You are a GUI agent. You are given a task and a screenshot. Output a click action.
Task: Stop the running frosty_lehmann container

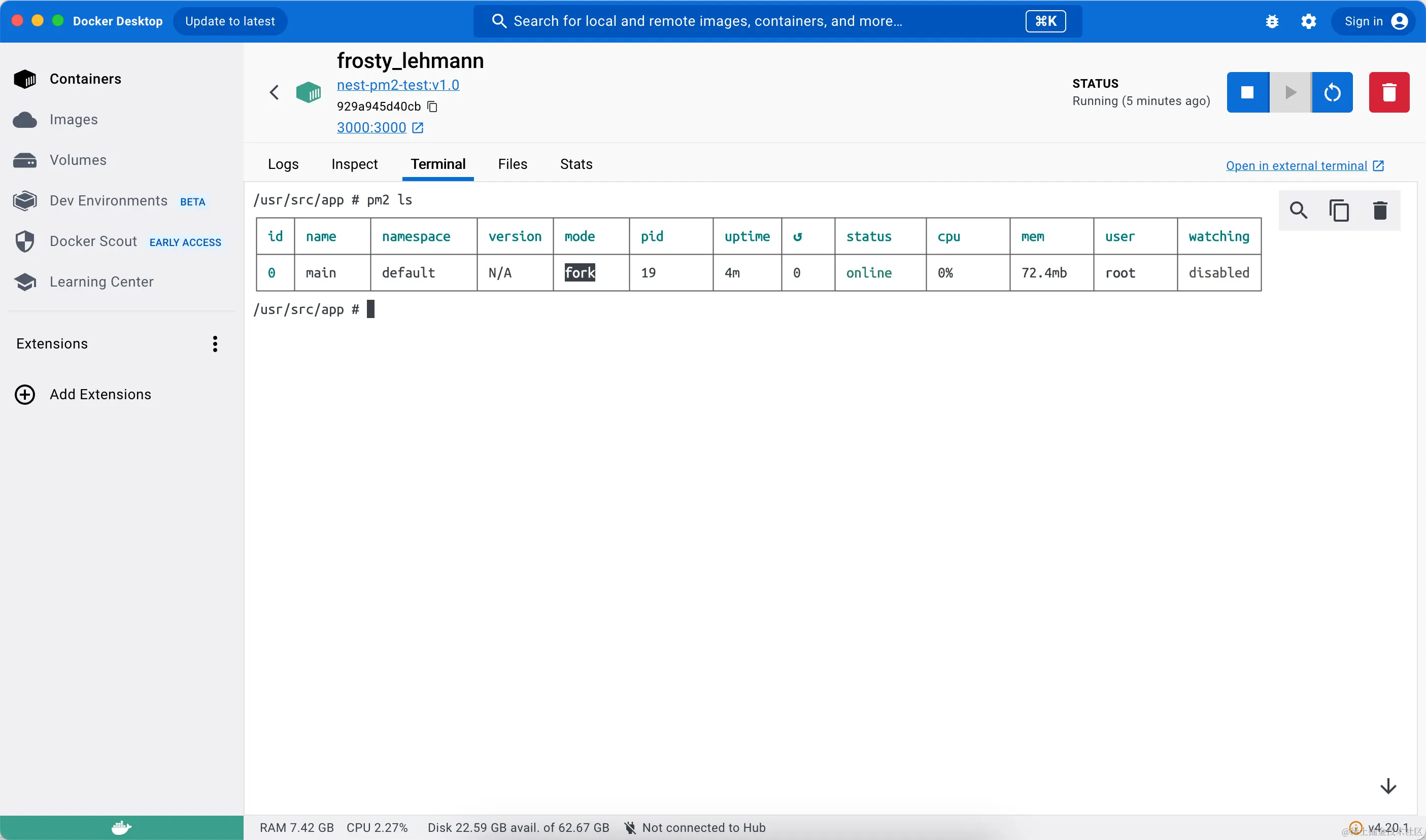click(x=1247, y=92)
